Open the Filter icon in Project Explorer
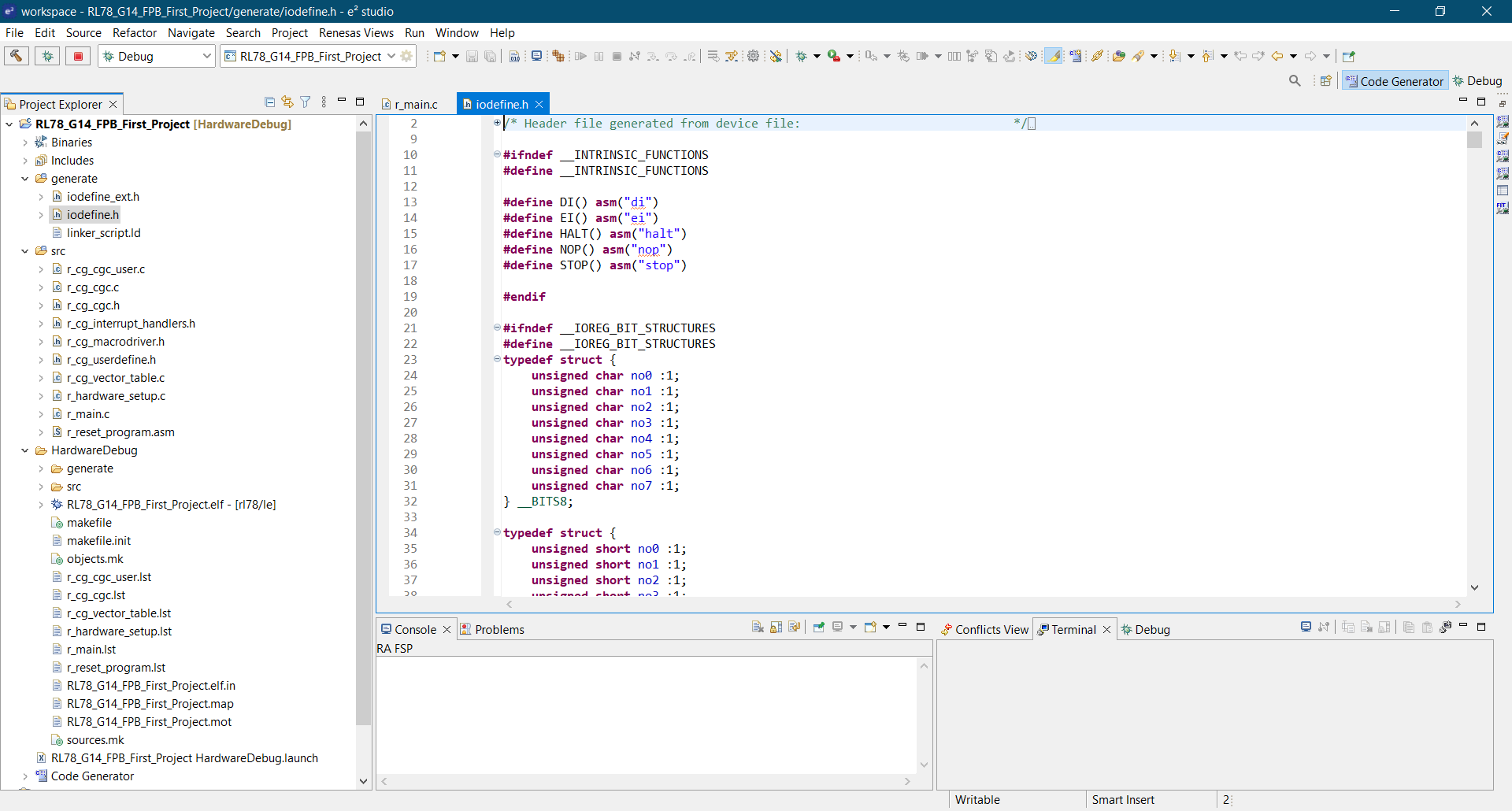The width and height of the screenshot is (1512, 811). pos(306,102)
